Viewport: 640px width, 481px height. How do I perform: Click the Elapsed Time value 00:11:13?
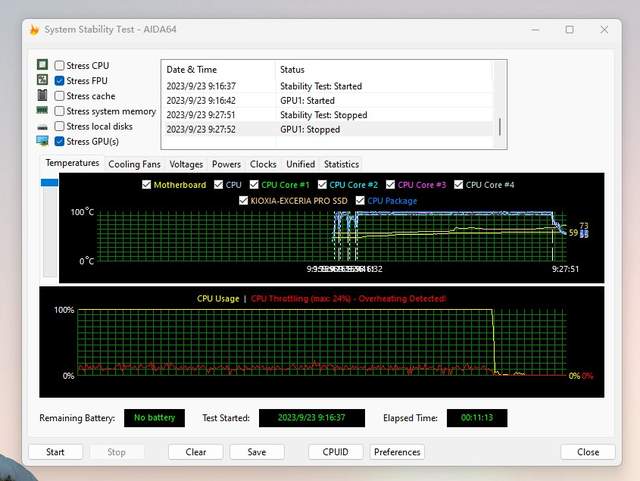477,418
